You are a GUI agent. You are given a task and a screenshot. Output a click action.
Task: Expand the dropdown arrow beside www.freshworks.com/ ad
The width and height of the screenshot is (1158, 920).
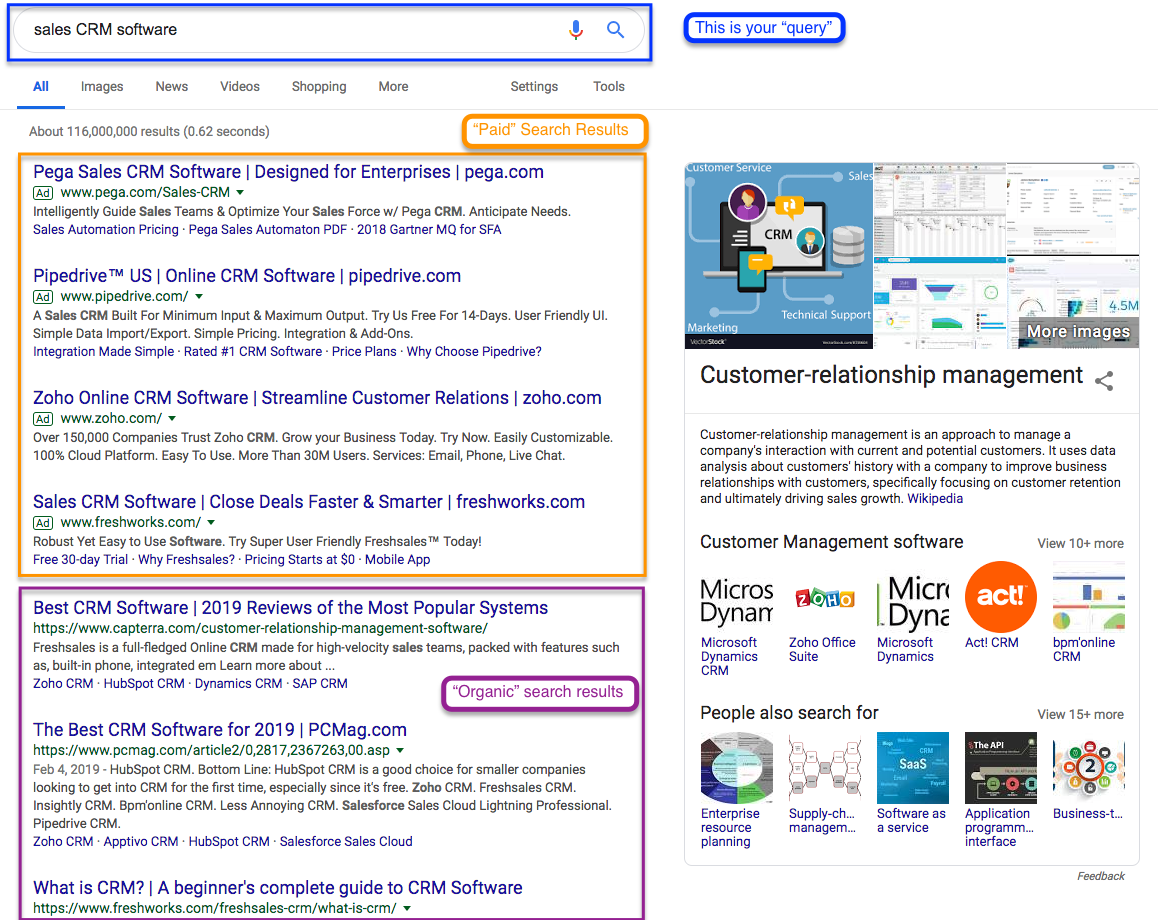(x=211, y=523)
